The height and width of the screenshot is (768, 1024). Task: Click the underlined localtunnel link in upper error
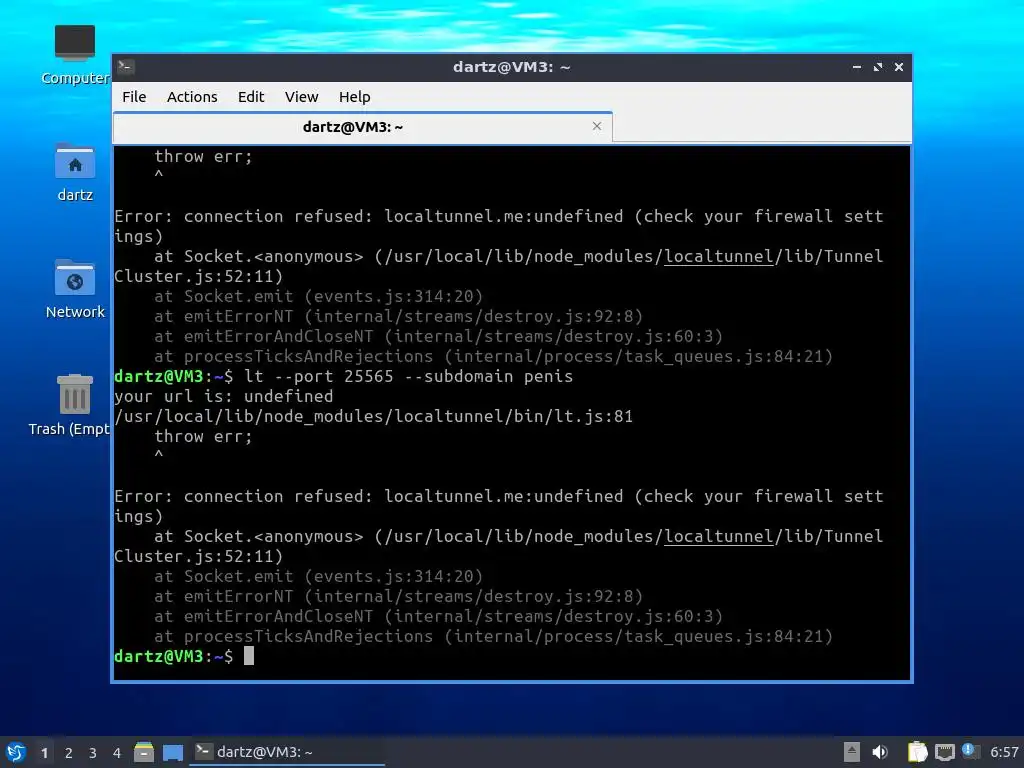[718, 256]
